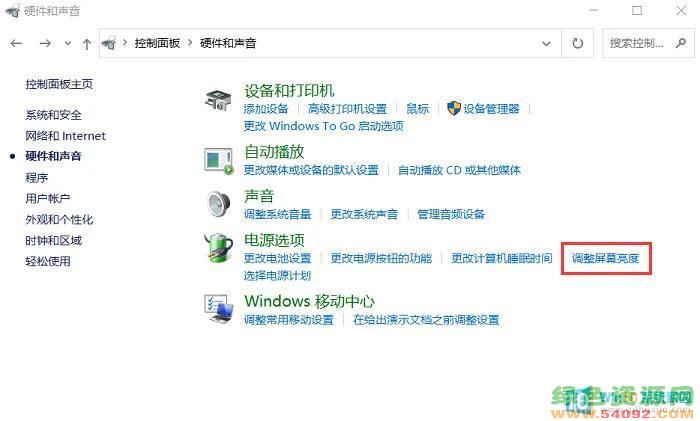The height and width of the screenshot is (421, 700).
Task: Open the 电源选项 heading
Action: 274,240
